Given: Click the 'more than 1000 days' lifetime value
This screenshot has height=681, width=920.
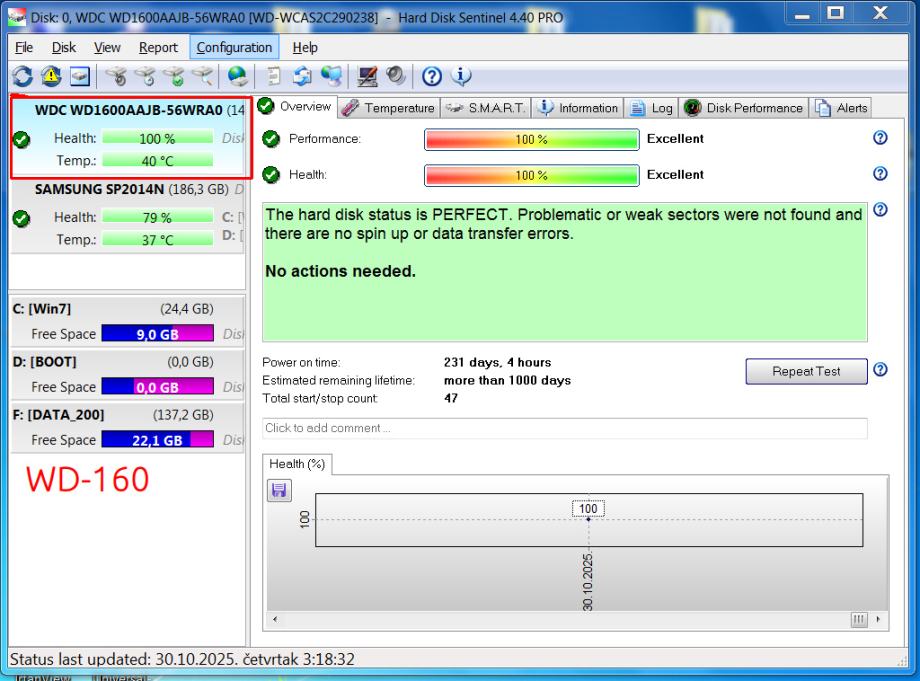Looking at the screenshot, I should [x=508, y=380].
